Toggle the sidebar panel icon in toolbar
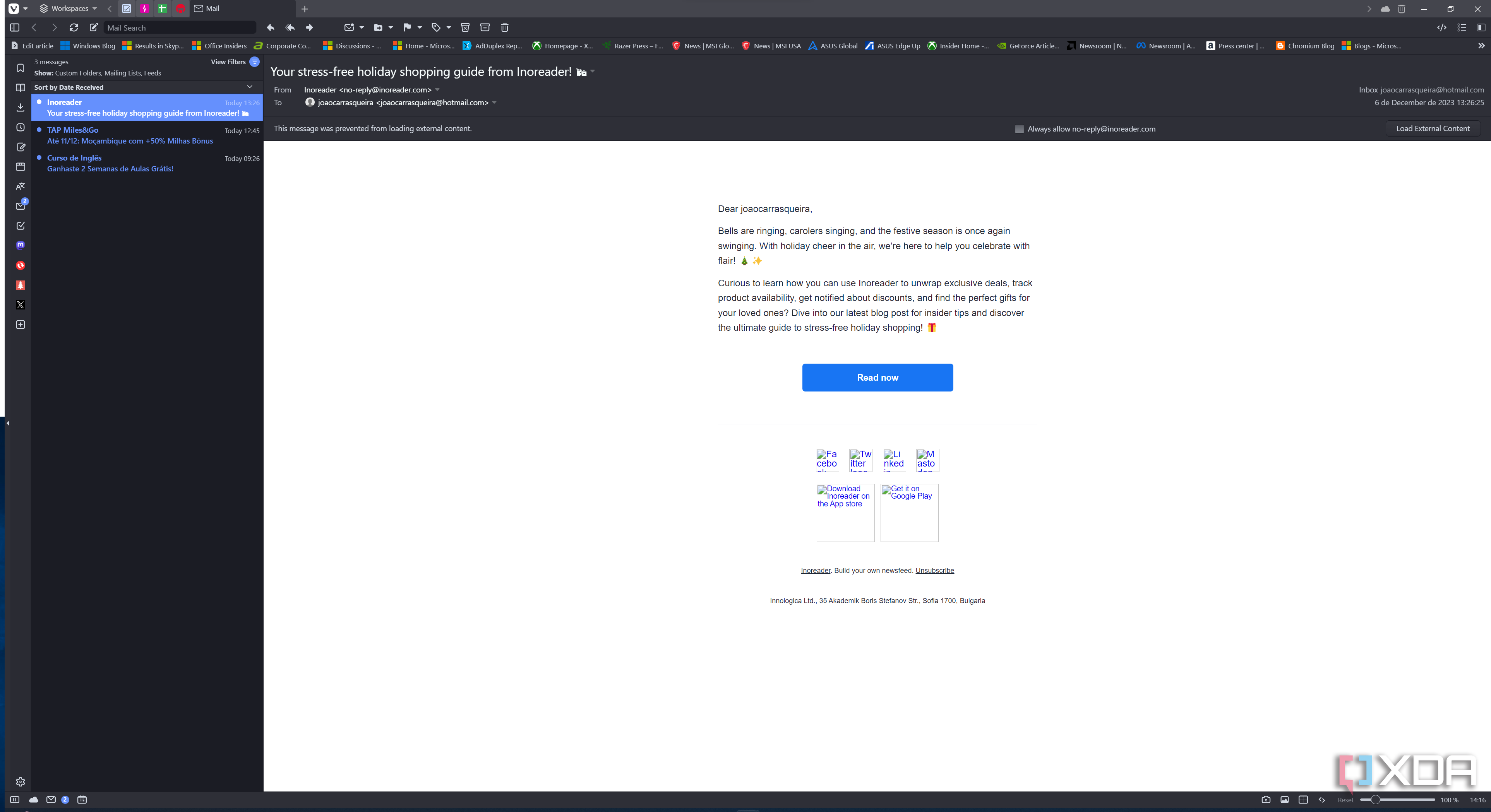The height and width of the screenshot is (812, 1491). tap(15, 28)
